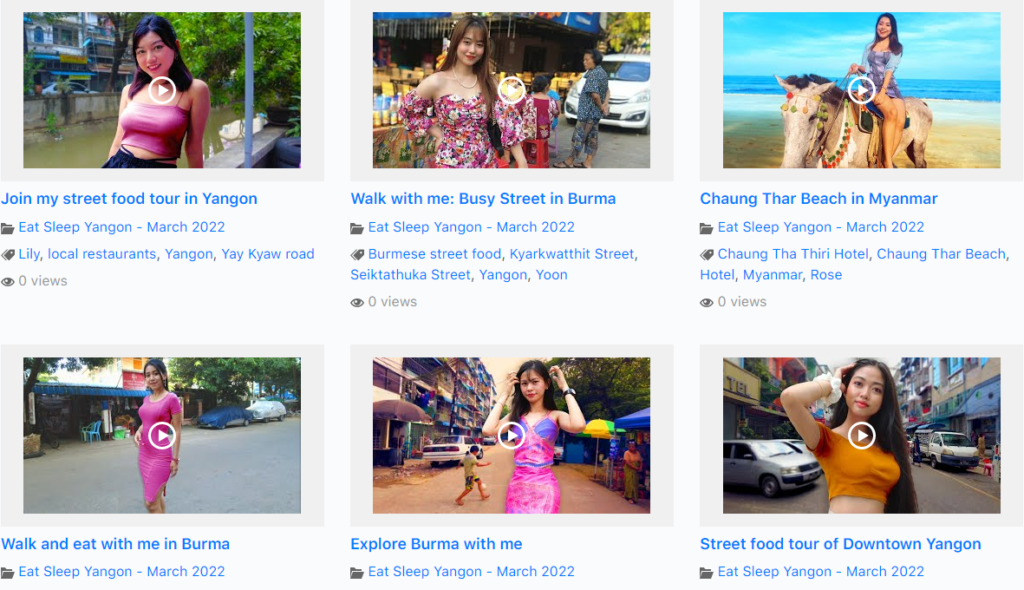The height and width of the screenshot is (590, 1024).
Task: Play the Walk and eat video thumbnail
Action: coord(162,435)
